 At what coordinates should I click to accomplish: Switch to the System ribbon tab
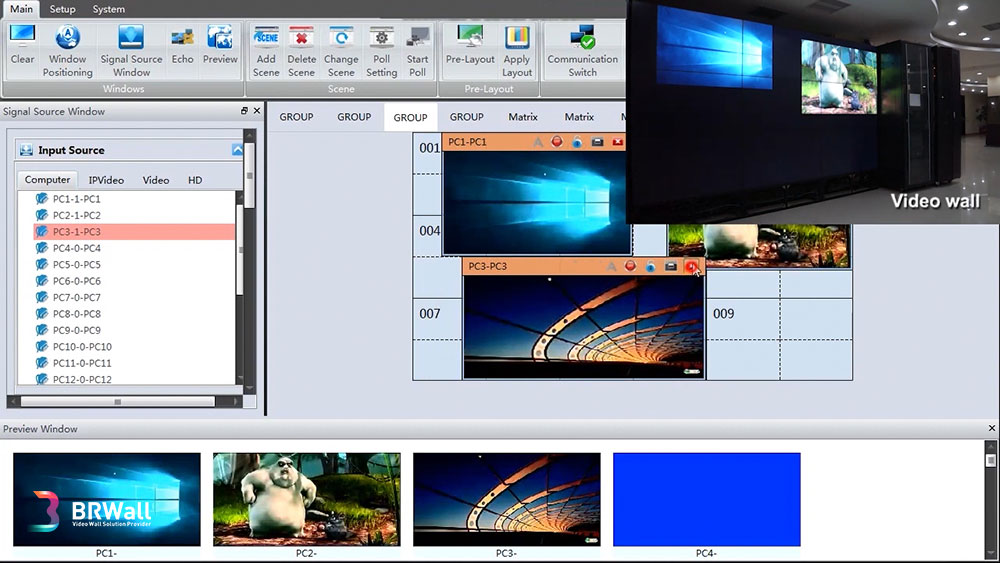tap(108, 9)
